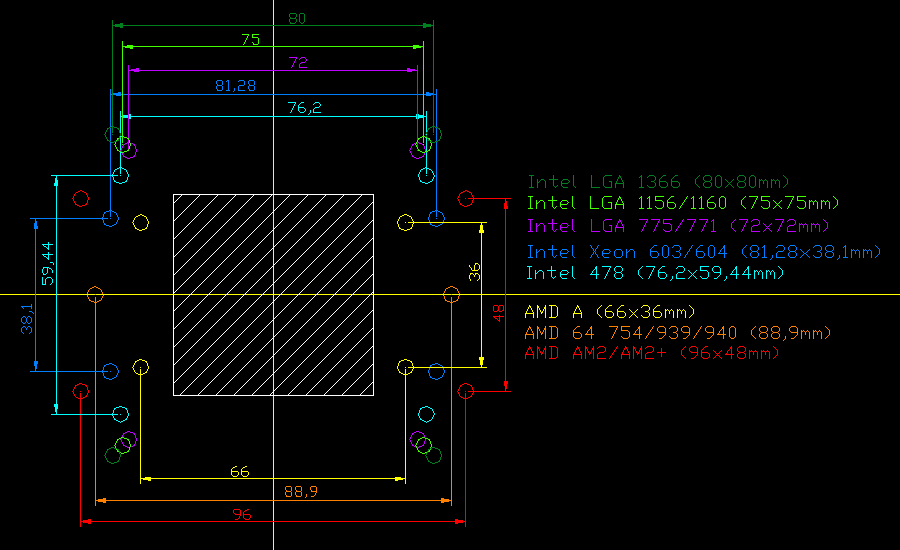The image size is (900, 550).
Task: Select legend text Intel Xeon 603/604
Action: pos(627,252)
